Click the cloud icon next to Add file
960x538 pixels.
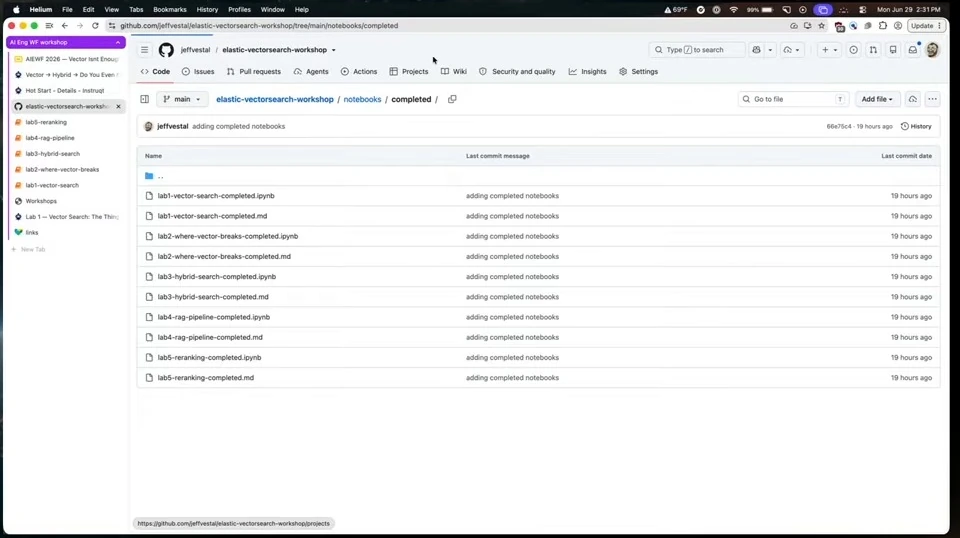(x=912, y=99)
